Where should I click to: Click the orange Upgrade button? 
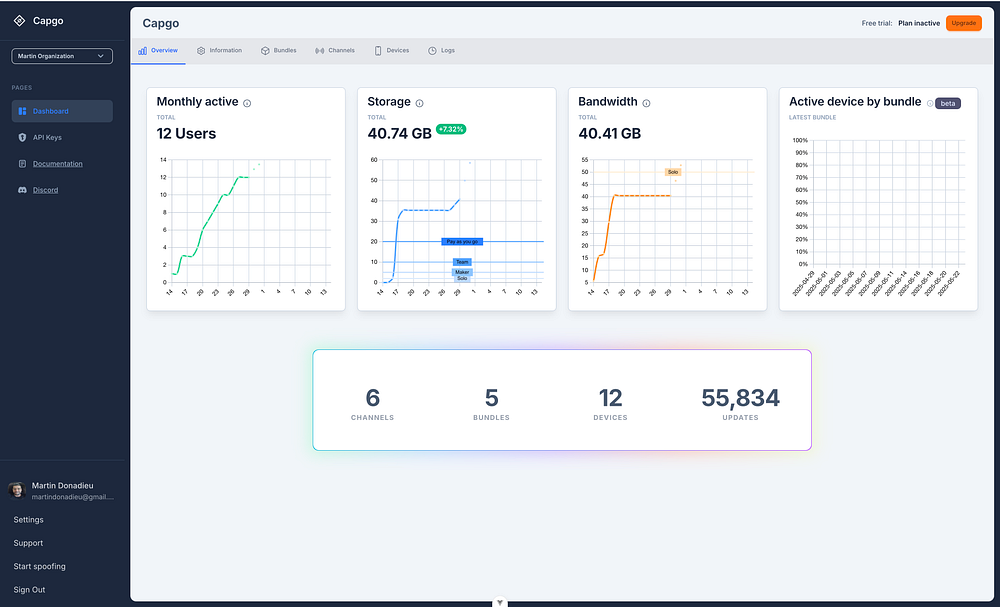[964, 23]
